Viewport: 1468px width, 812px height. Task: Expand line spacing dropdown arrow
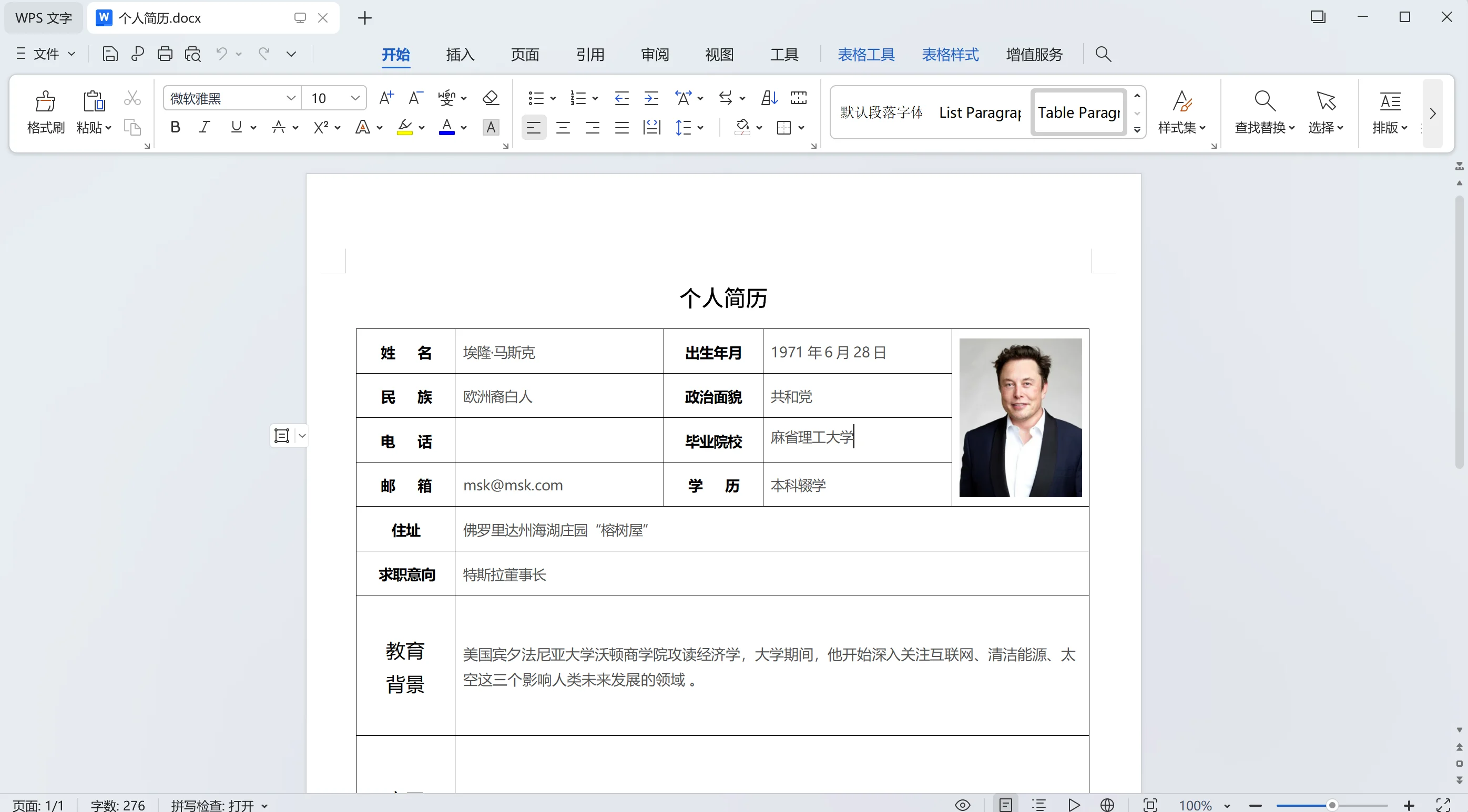(x=700, y=128)
